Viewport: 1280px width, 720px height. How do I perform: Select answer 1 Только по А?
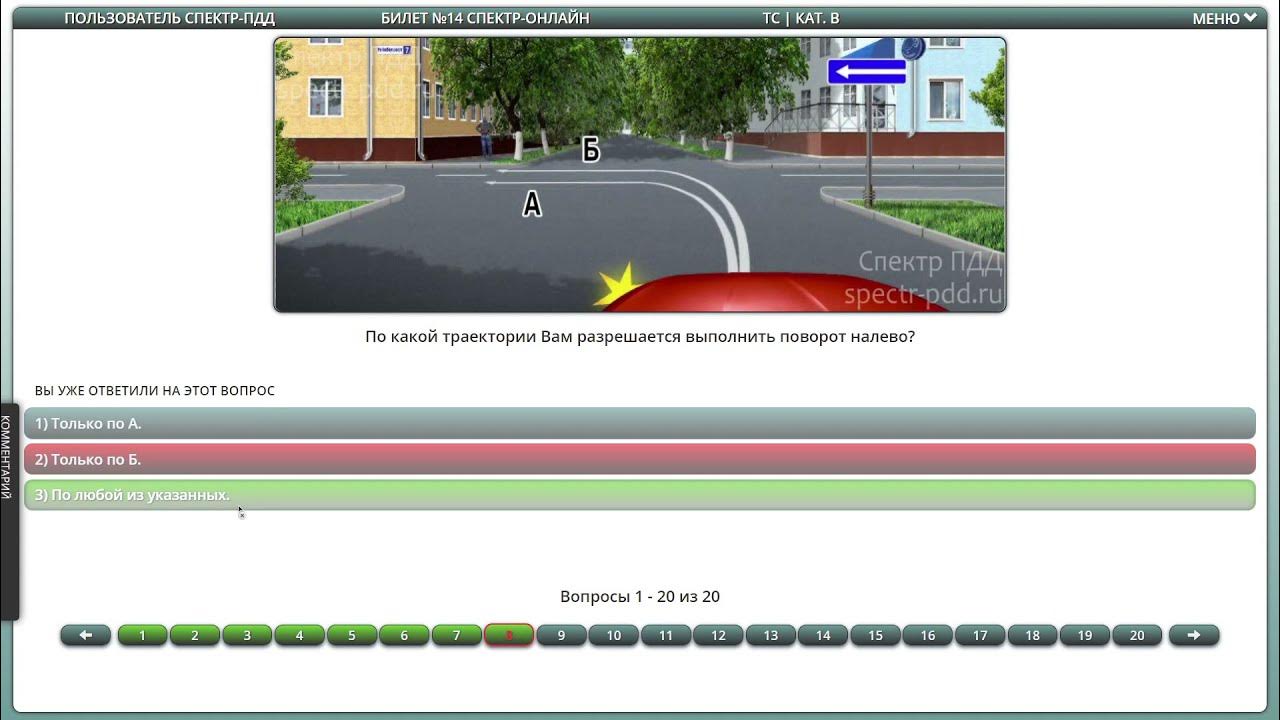pyautogui.click(x=640, y=423)
